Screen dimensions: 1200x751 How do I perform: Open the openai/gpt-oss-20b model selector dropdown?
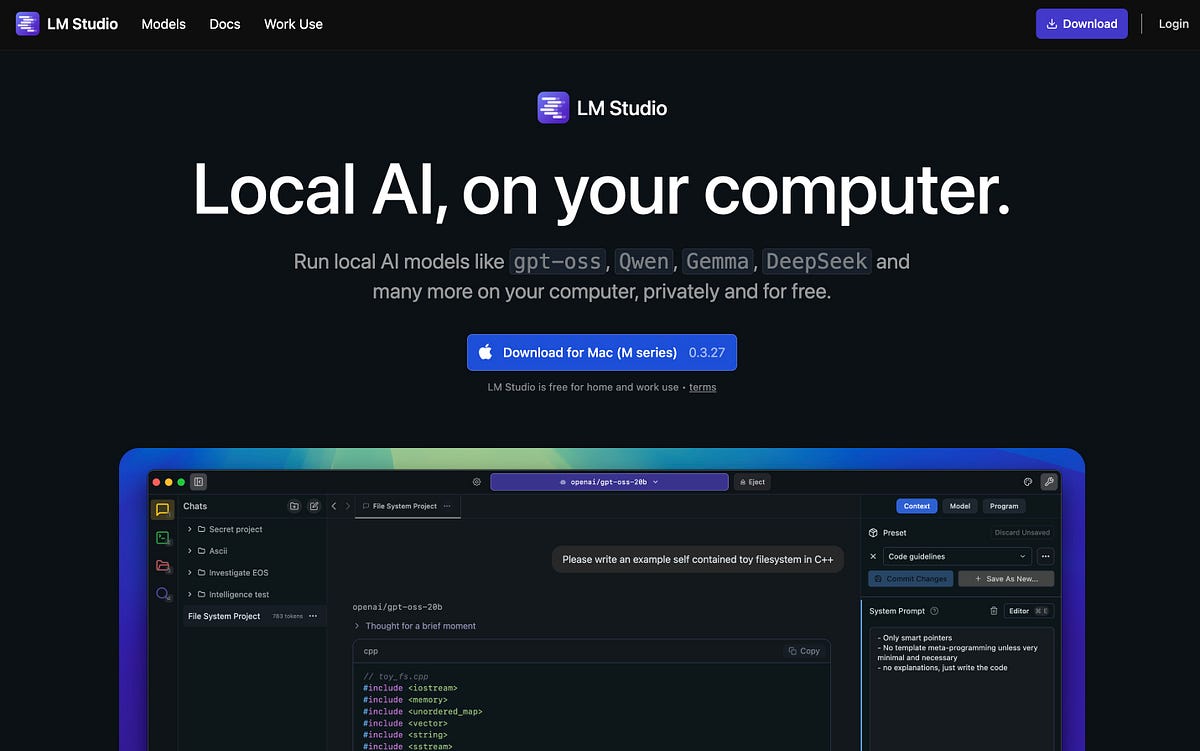click(608, 481)
